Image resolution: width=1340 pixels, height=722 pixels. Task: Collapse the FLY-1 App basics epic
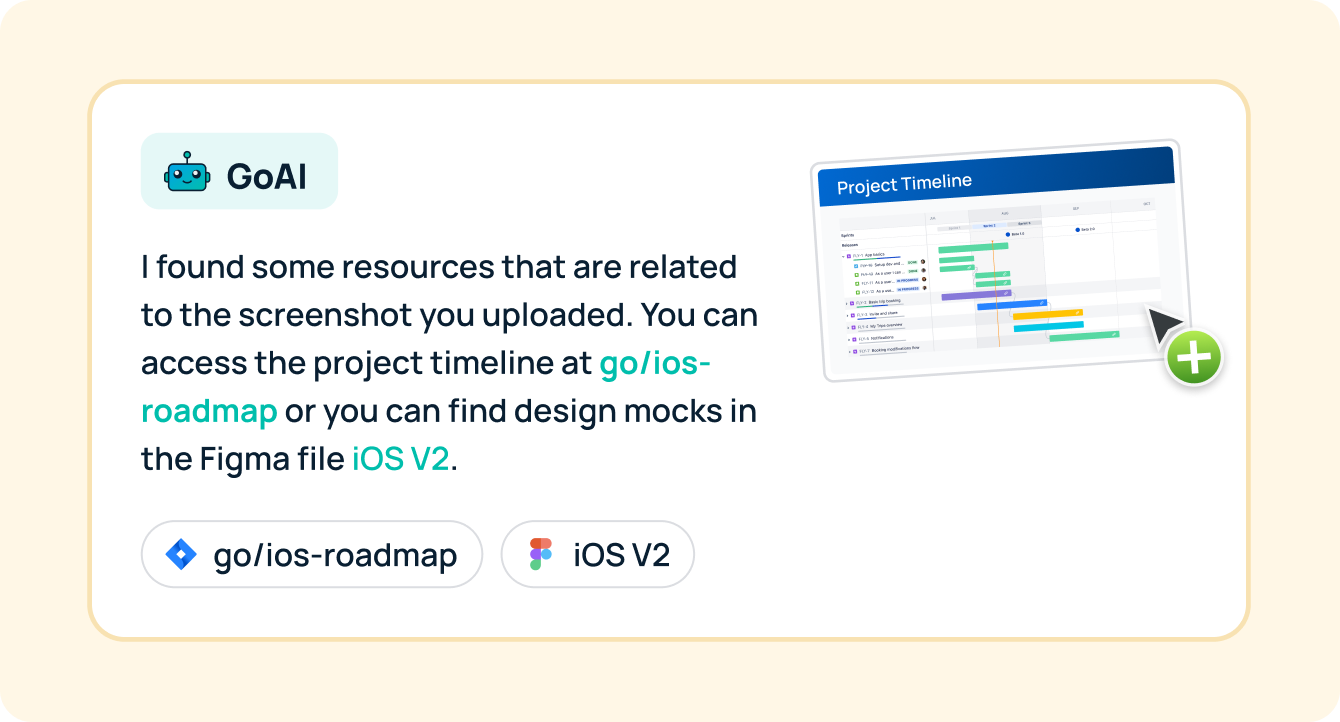(x=843, y=256)
